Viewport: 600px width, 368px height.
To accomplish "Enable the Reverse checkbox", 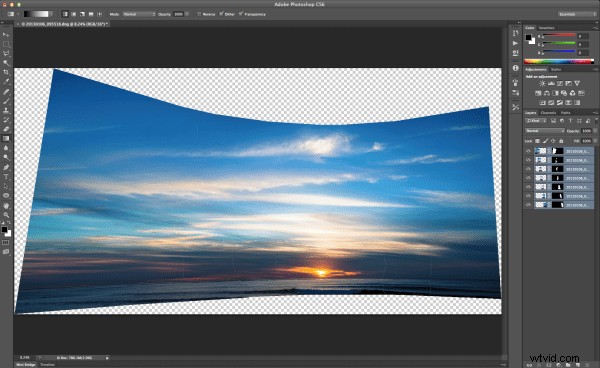I will [x=199, y=14].
